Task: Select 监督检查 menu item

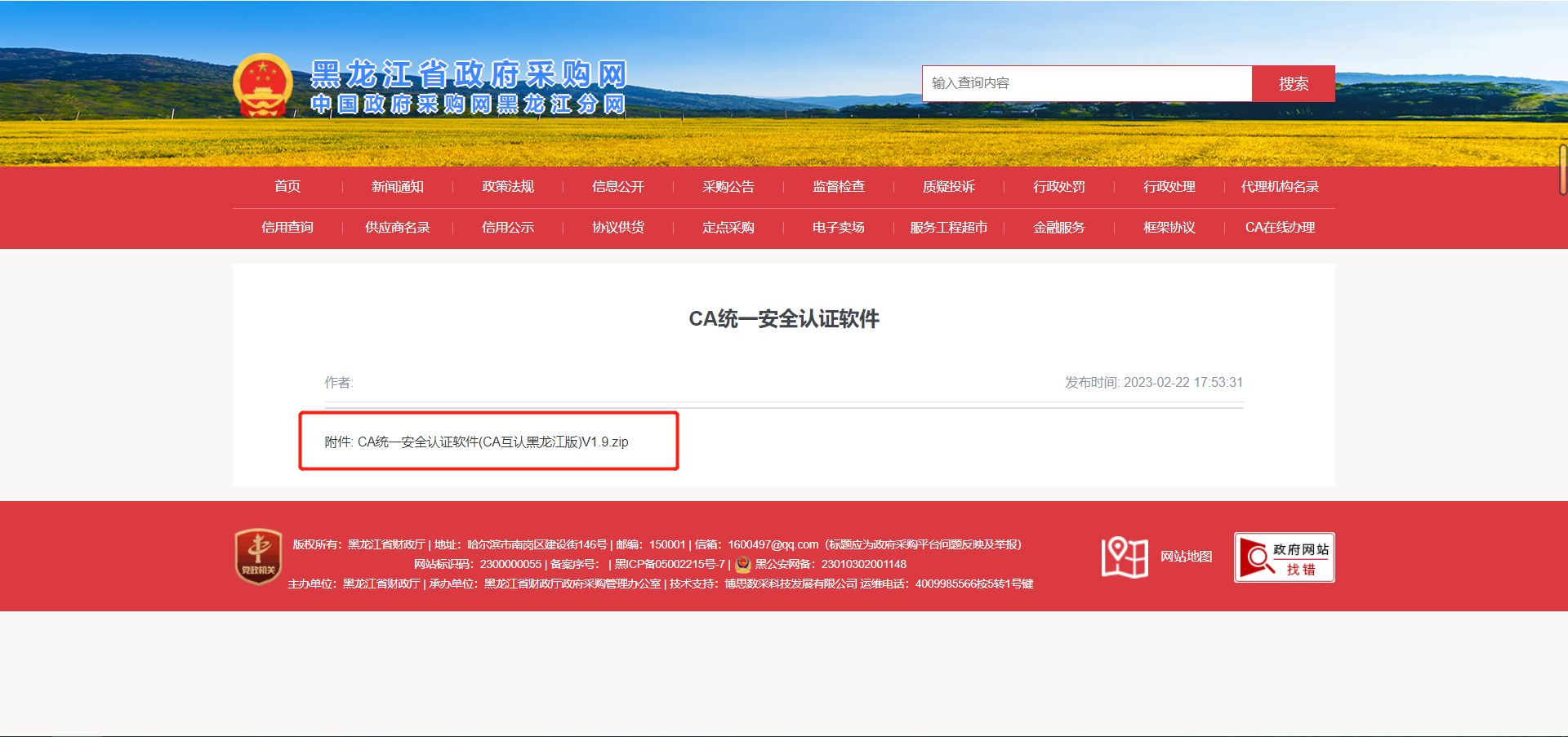Action: coord(839,187)
